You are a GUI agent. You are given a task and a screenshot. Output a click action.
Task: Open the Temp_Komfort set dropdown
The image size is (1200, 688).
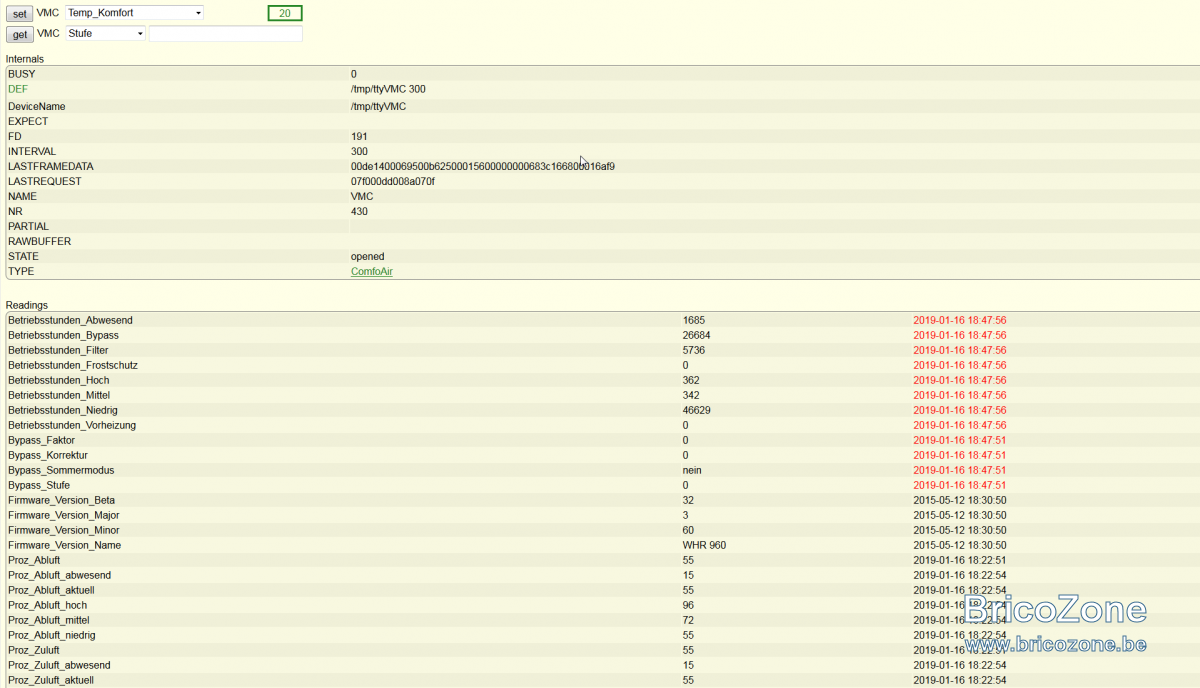tap(135, 13)
